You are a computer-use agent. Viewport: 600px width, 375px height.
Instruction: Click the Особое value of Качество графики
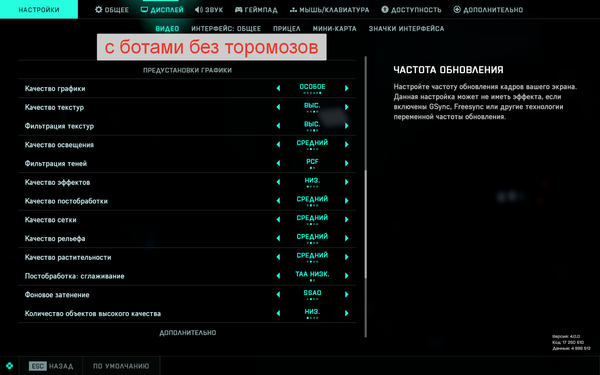(312, 87)
